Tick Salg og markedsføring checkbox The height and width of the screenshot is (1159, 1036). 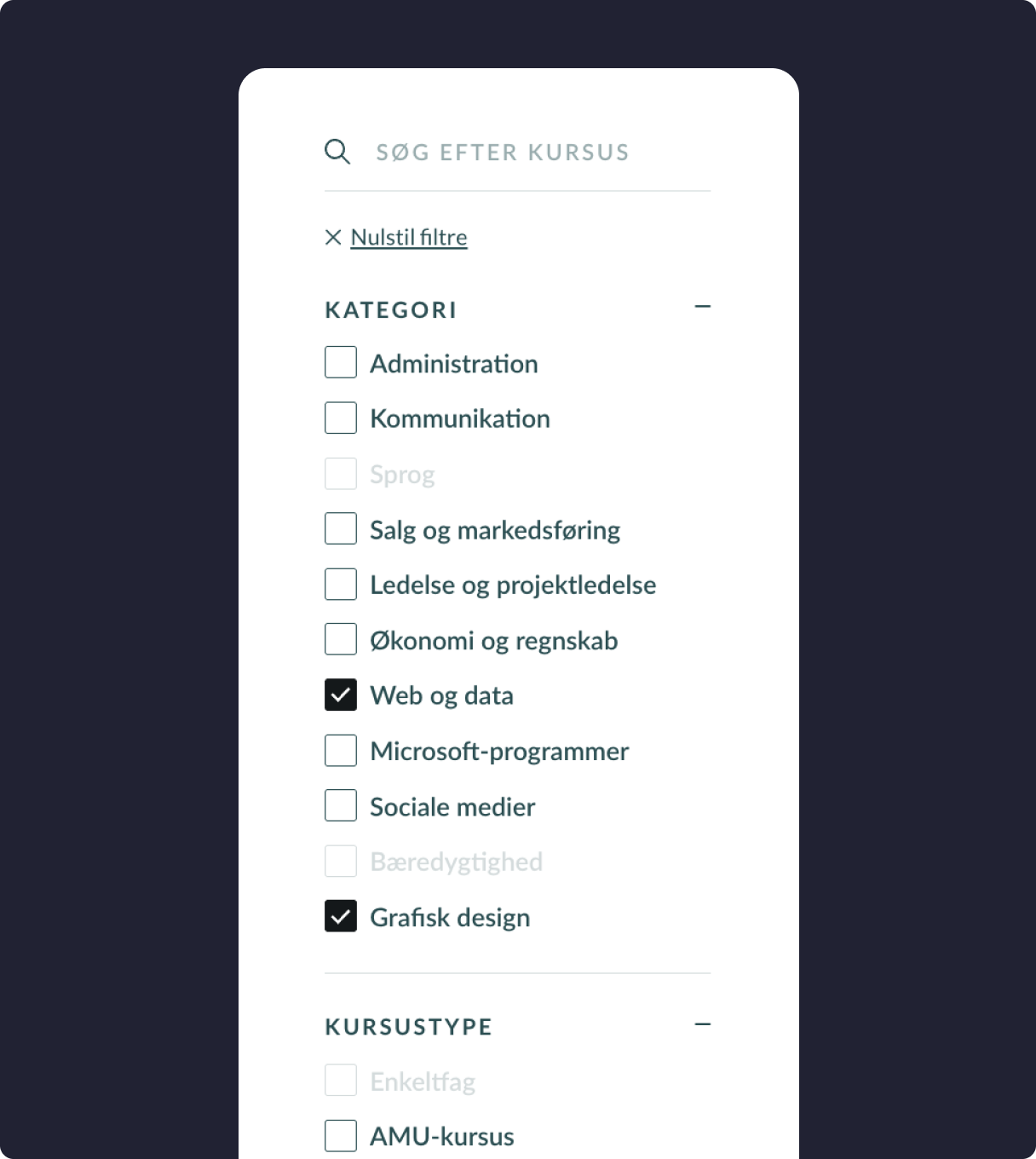[341, 528]
